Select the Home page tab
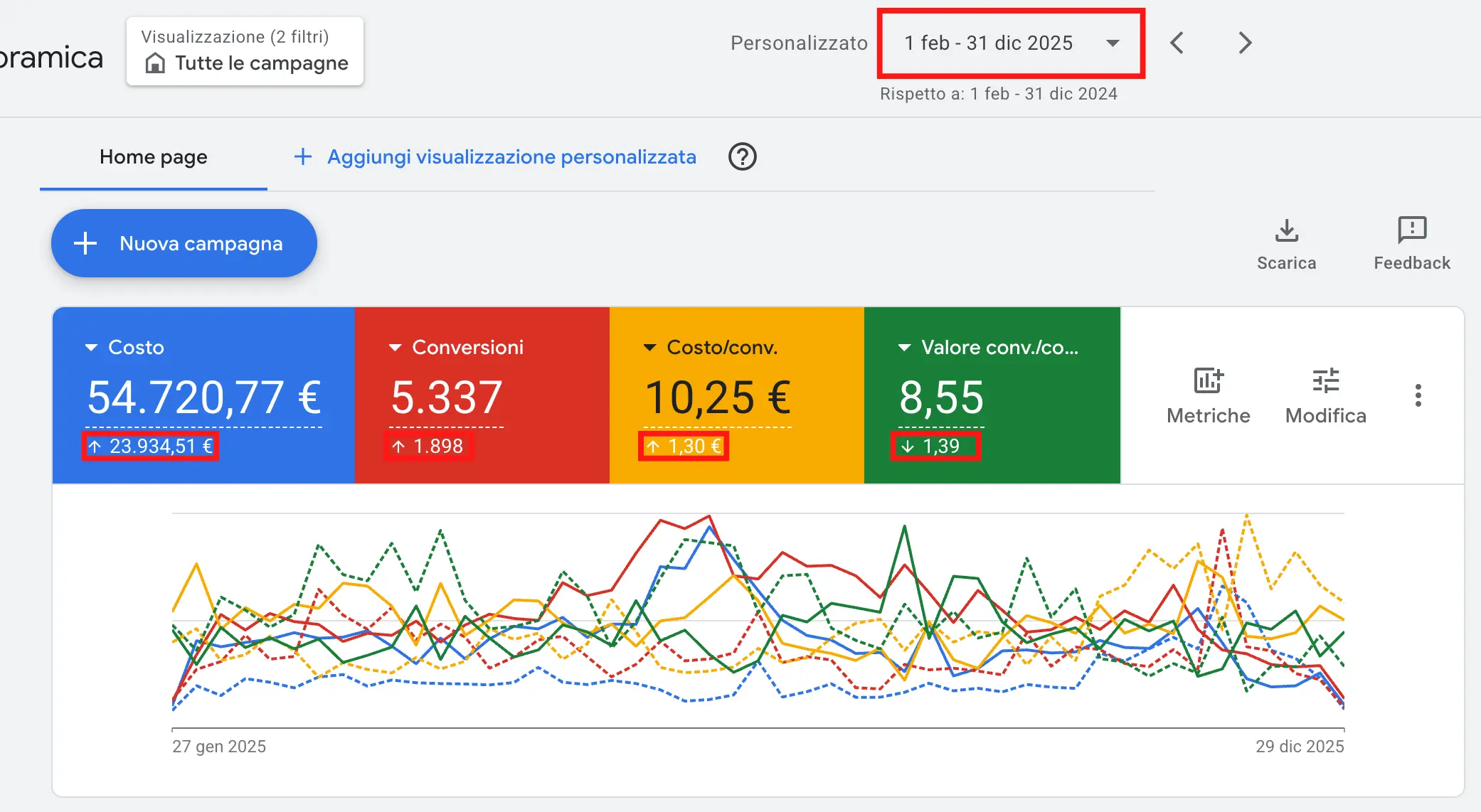Screen dimensions: 1481x812 click(x=154, y=157)
